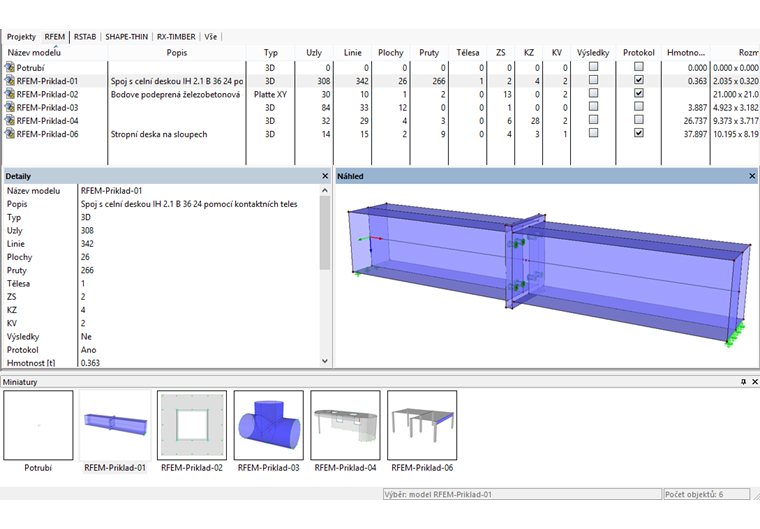760x529 pixels.
Task: Sort by Výsledky column header
Action: (593, 52)
